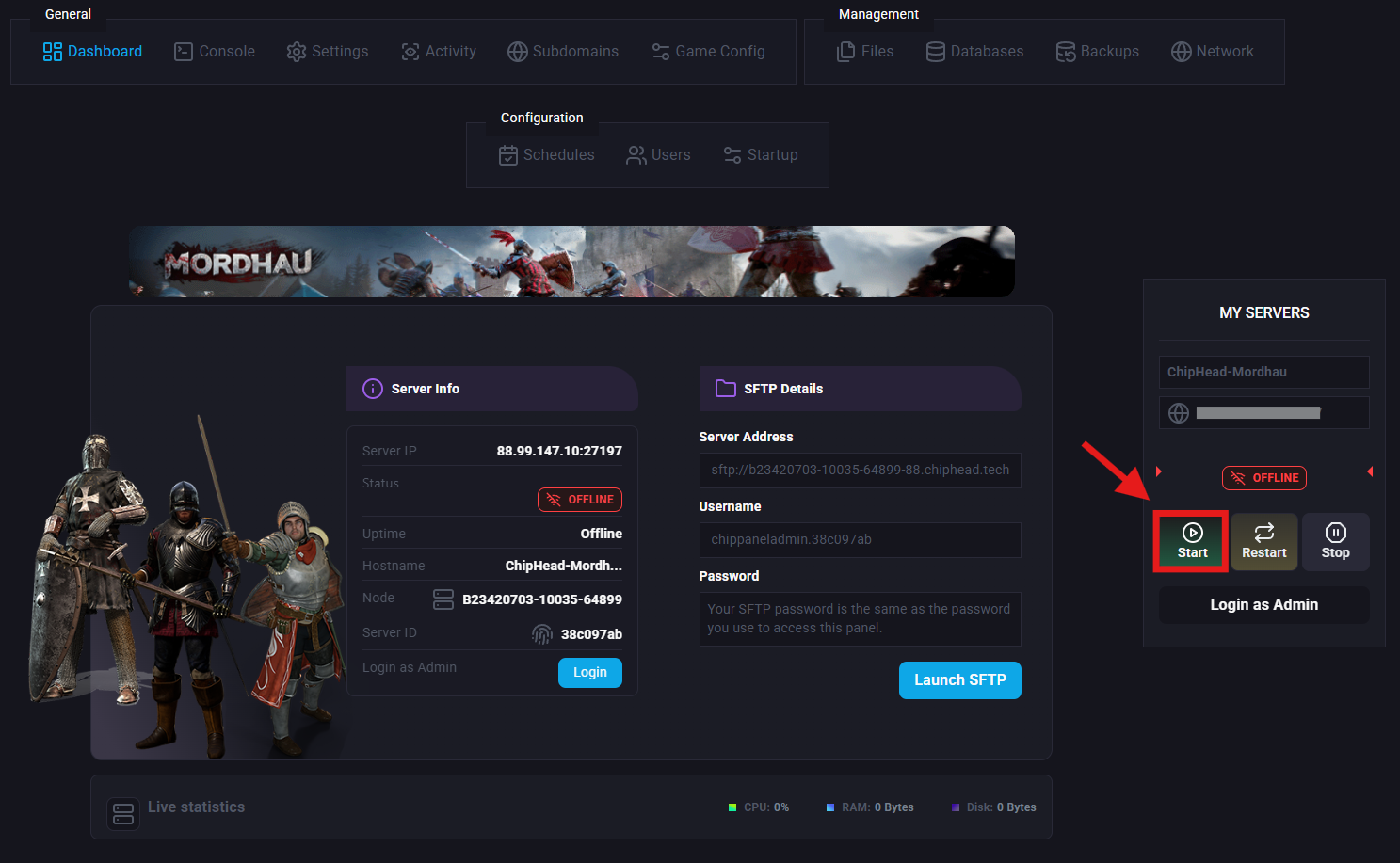Image resolution: width=1400 pixels, height=863 pixels.
Task: Click the Node server rack icon
Action: pyautogui.click(x=443, y=599)
